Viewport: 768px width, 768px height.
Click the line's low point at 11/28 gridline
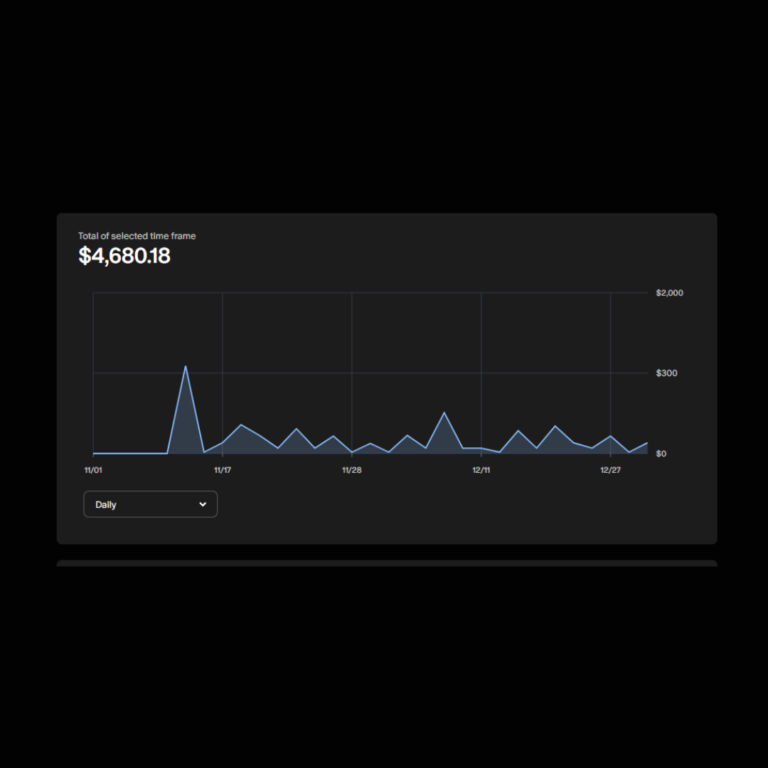pyautogui.click(x=351, y=452)
